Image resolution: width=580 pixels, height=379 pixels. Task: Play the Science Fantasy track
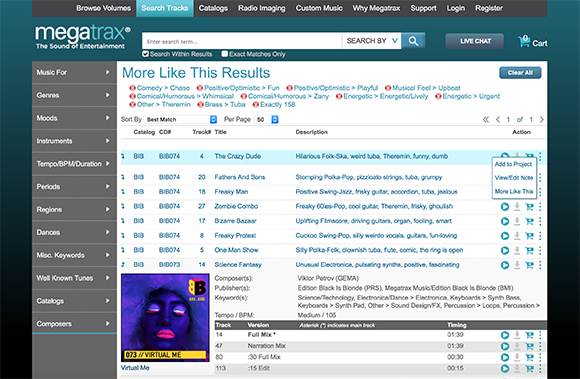point(505,265)
